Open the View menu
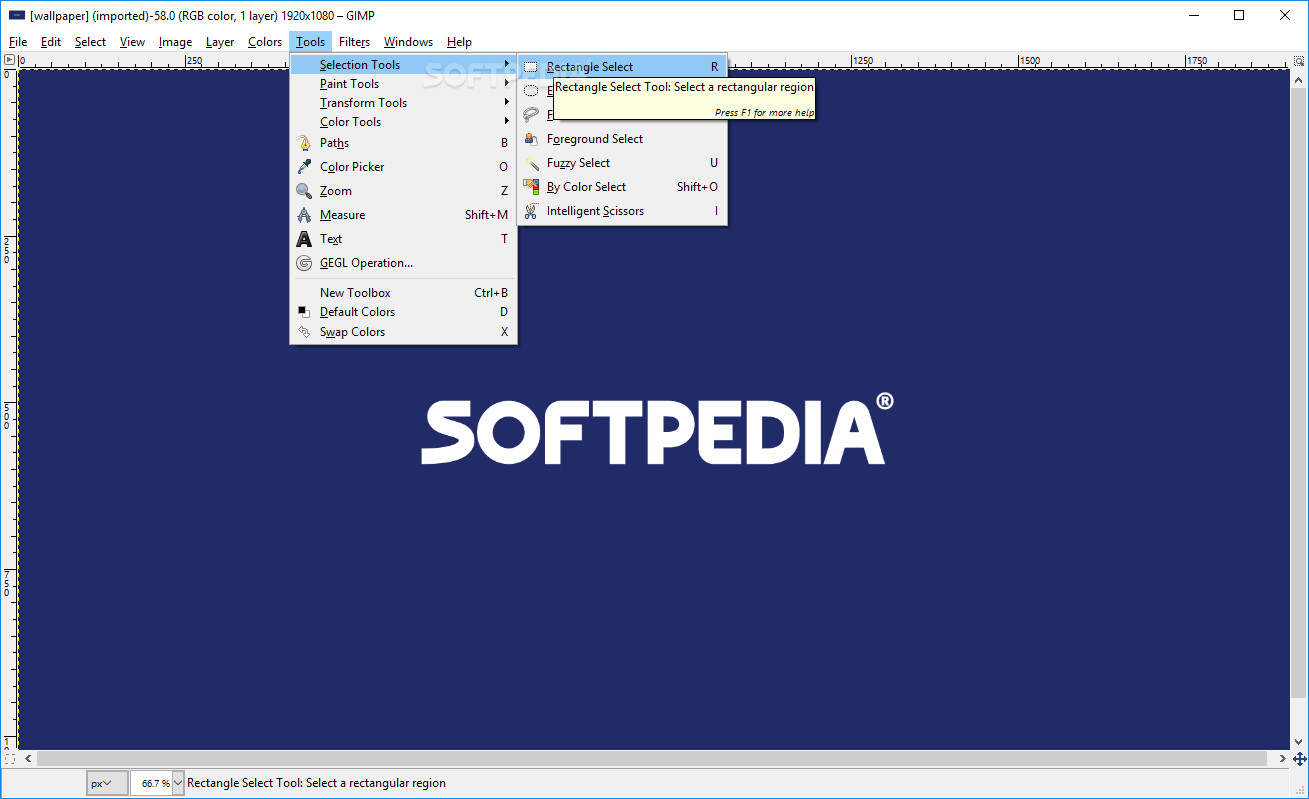This screenshot has height=799, width=1309. [x=132, y=42]
